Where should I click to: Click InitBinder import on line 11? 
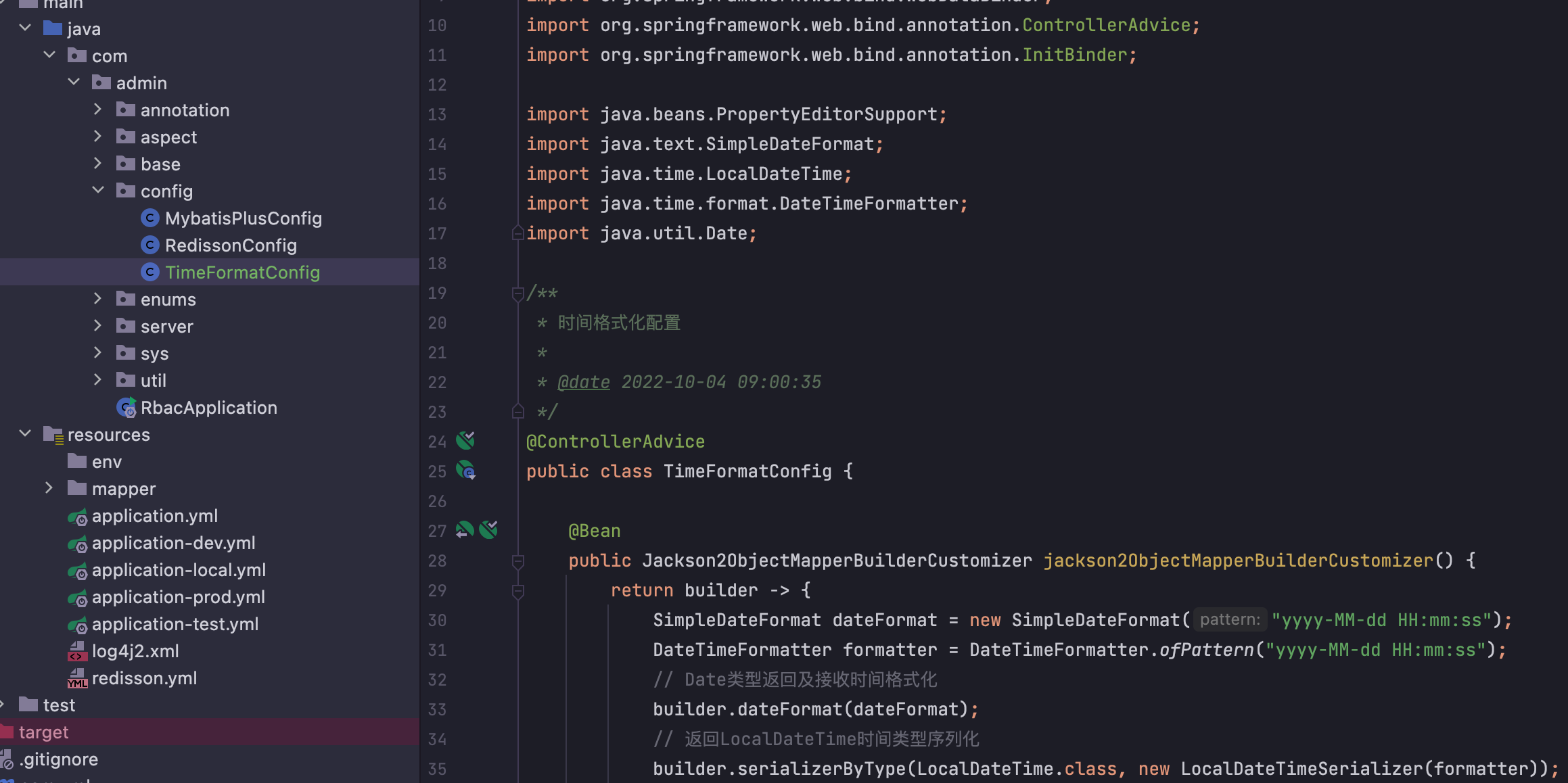1075,55
